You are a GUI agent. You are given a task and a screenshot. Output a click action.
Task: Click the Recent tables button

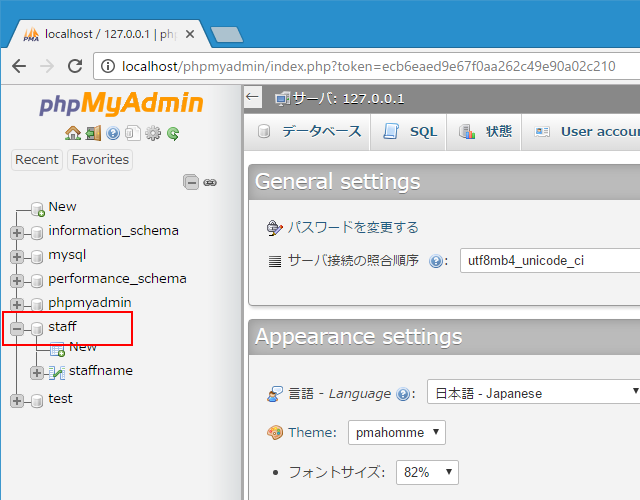[x=37, y=160]
